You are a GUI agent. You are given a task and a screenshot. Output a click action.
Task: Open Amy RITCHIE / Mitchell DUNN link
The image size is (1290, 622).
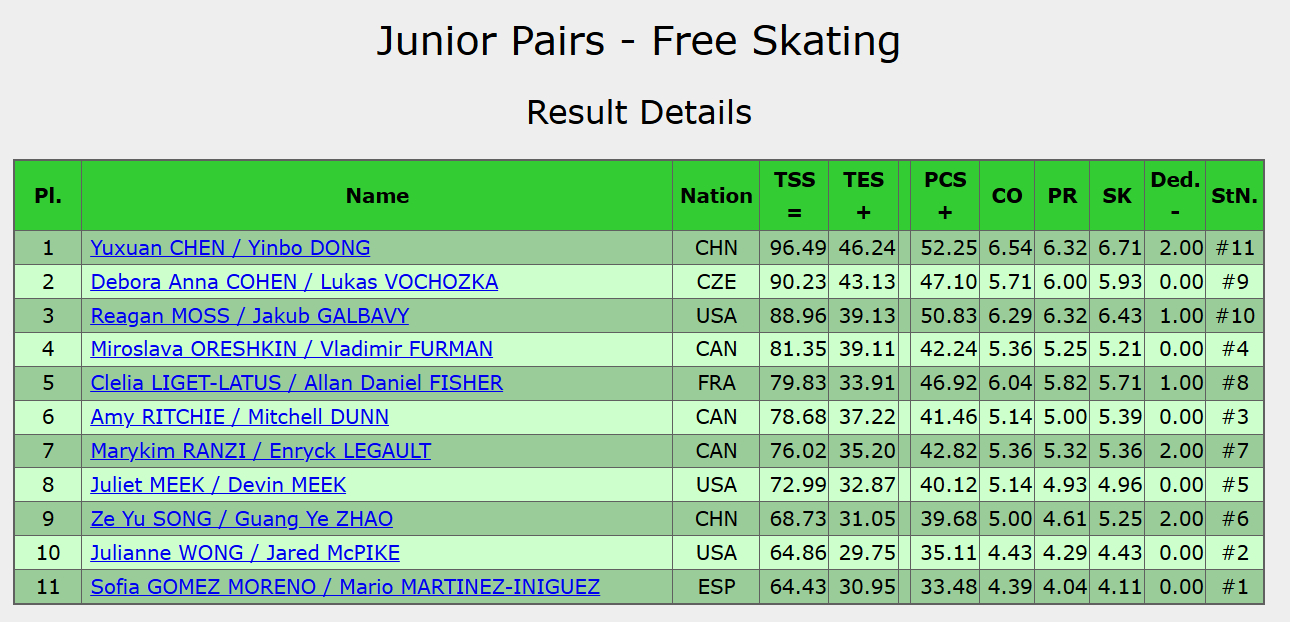(x=240, y=417)
